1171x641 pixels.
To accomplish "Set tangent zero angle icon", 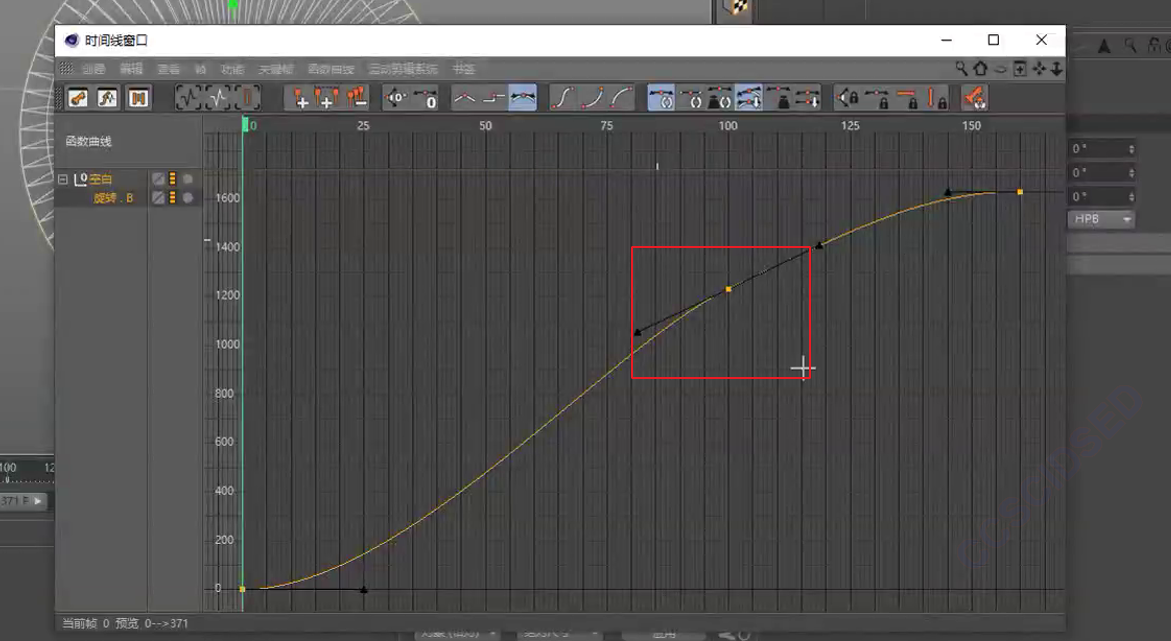I will (396, 98).
